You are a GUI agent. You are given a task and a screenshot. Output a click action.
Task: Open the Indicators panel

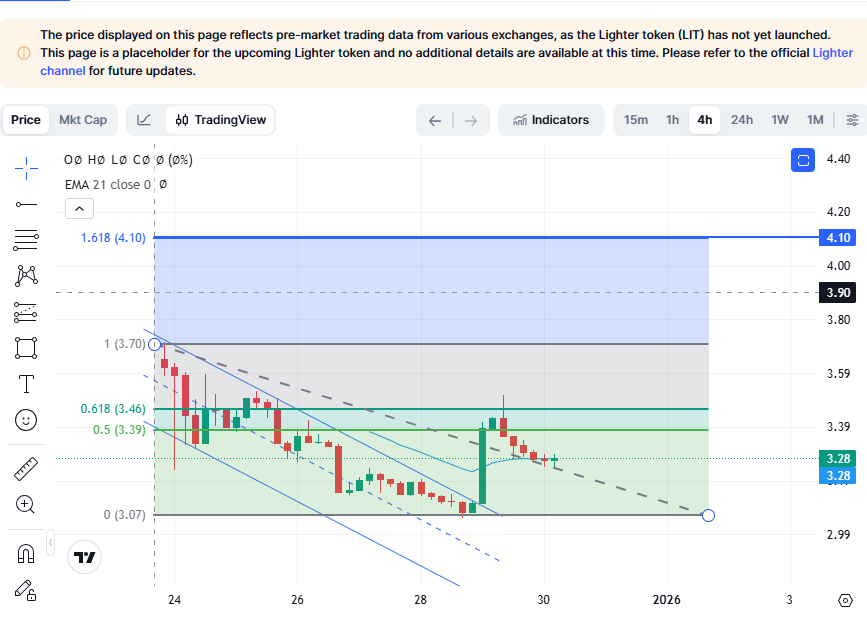[551, 119]
